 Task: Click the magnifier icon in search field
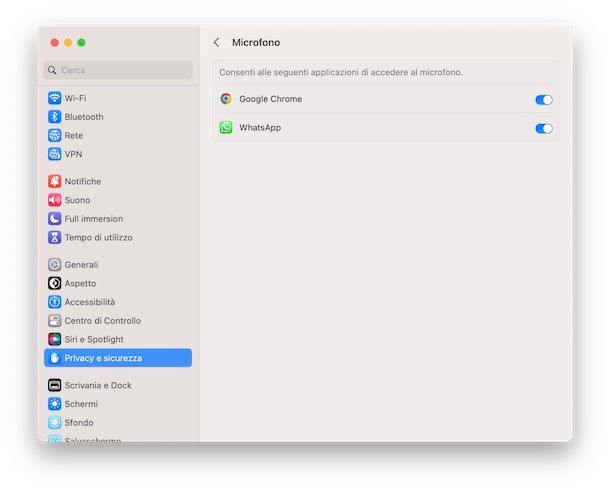(x=52, y=70)
